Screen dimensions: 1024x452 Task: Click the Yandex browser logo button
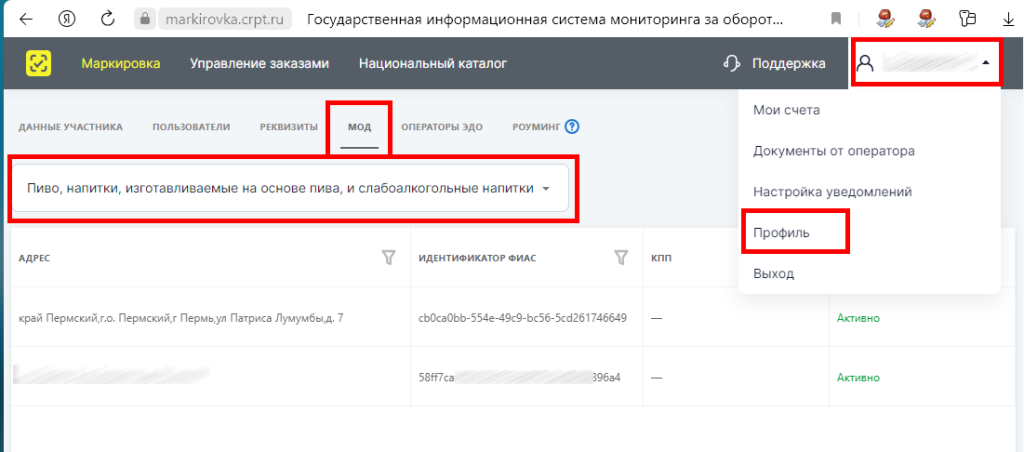pos(67,19)
